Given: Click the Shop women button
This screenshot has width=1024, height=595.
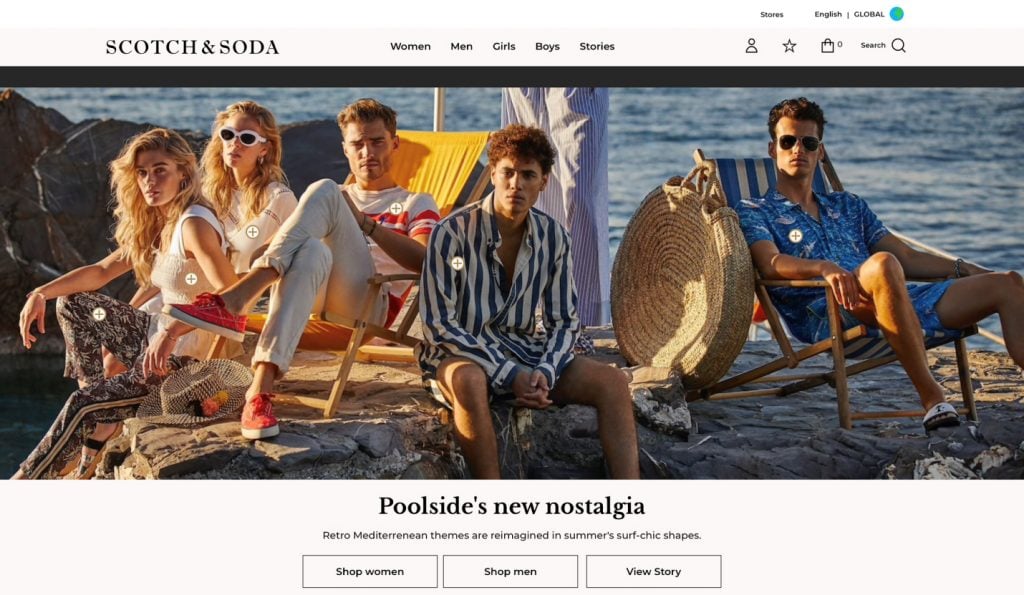Looking at the screenshot, I should (370, 571).
